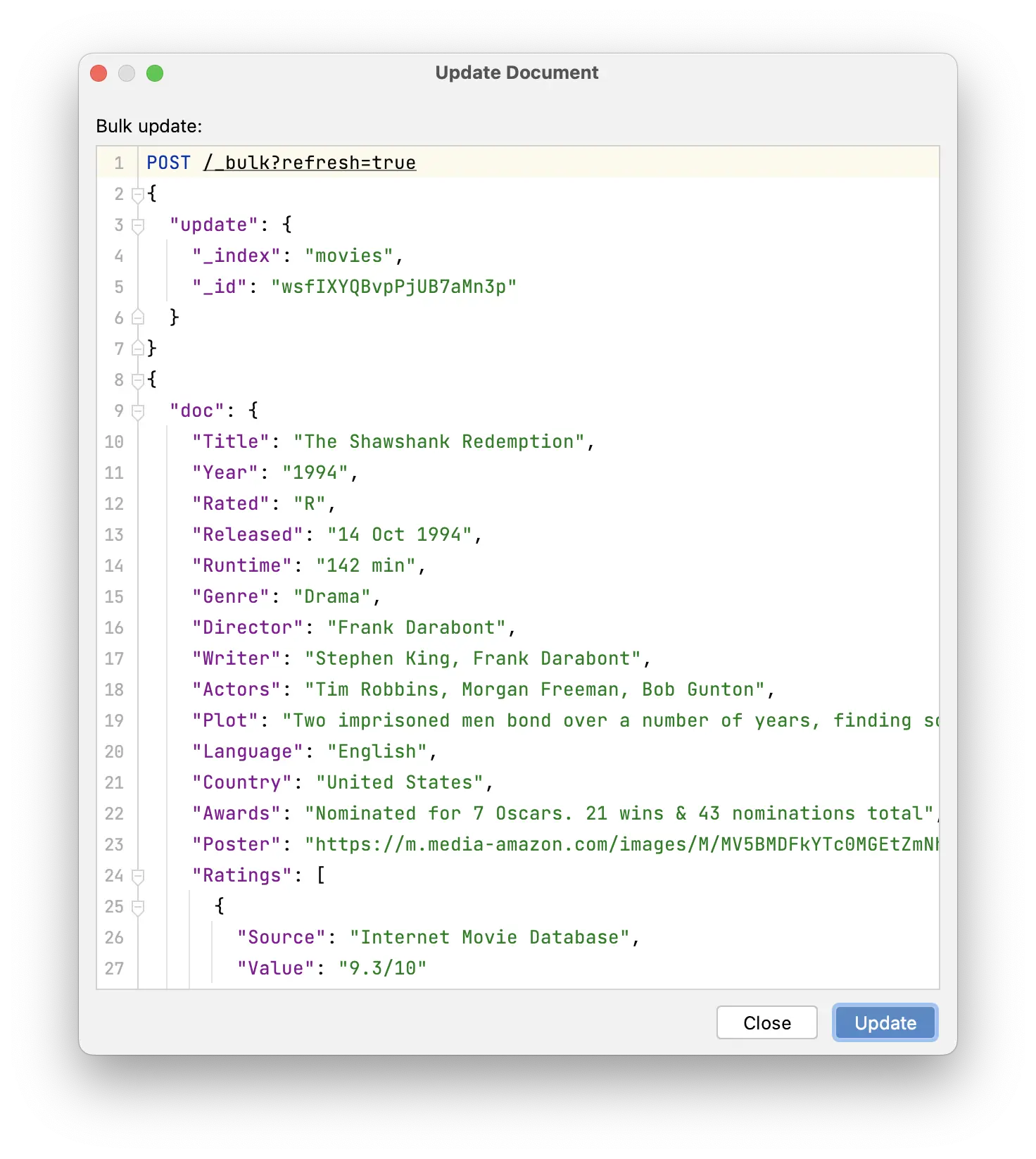Screen dimensions: 1036x1159
Task: Click the "Tim Robbins, Morgan Freeman, Bob Gunton" value
Action: pyautogui.click(x=535, y=689)
